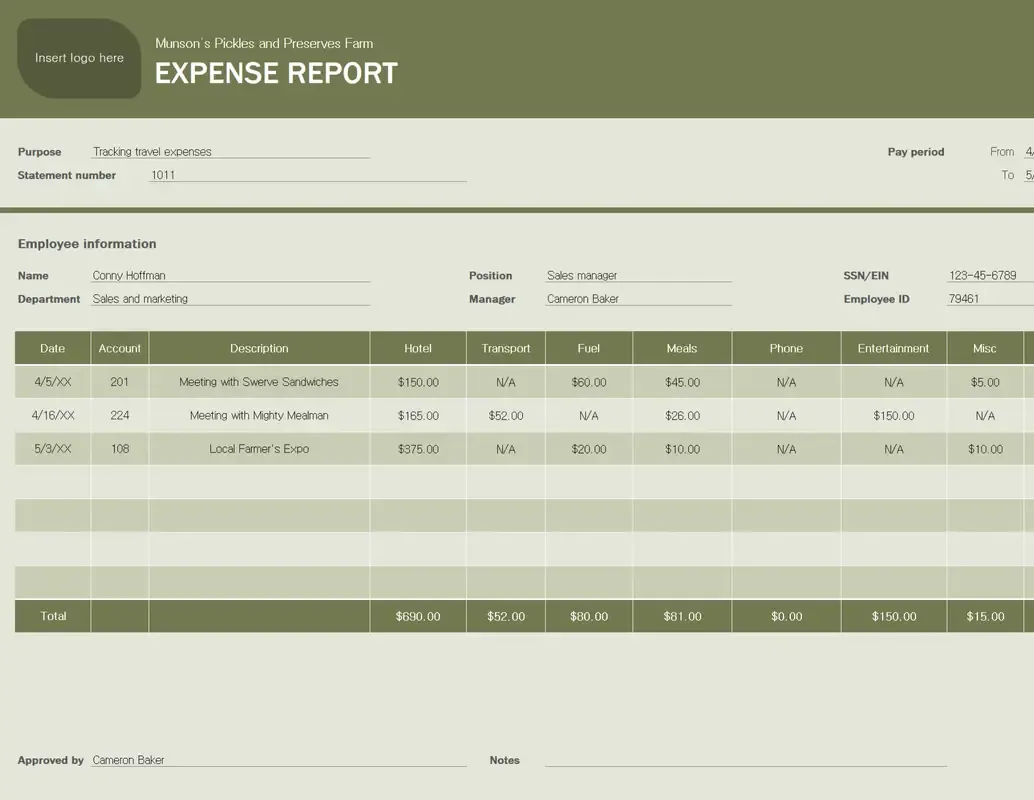Select the Entertainment column header

[x=894, y=348]
